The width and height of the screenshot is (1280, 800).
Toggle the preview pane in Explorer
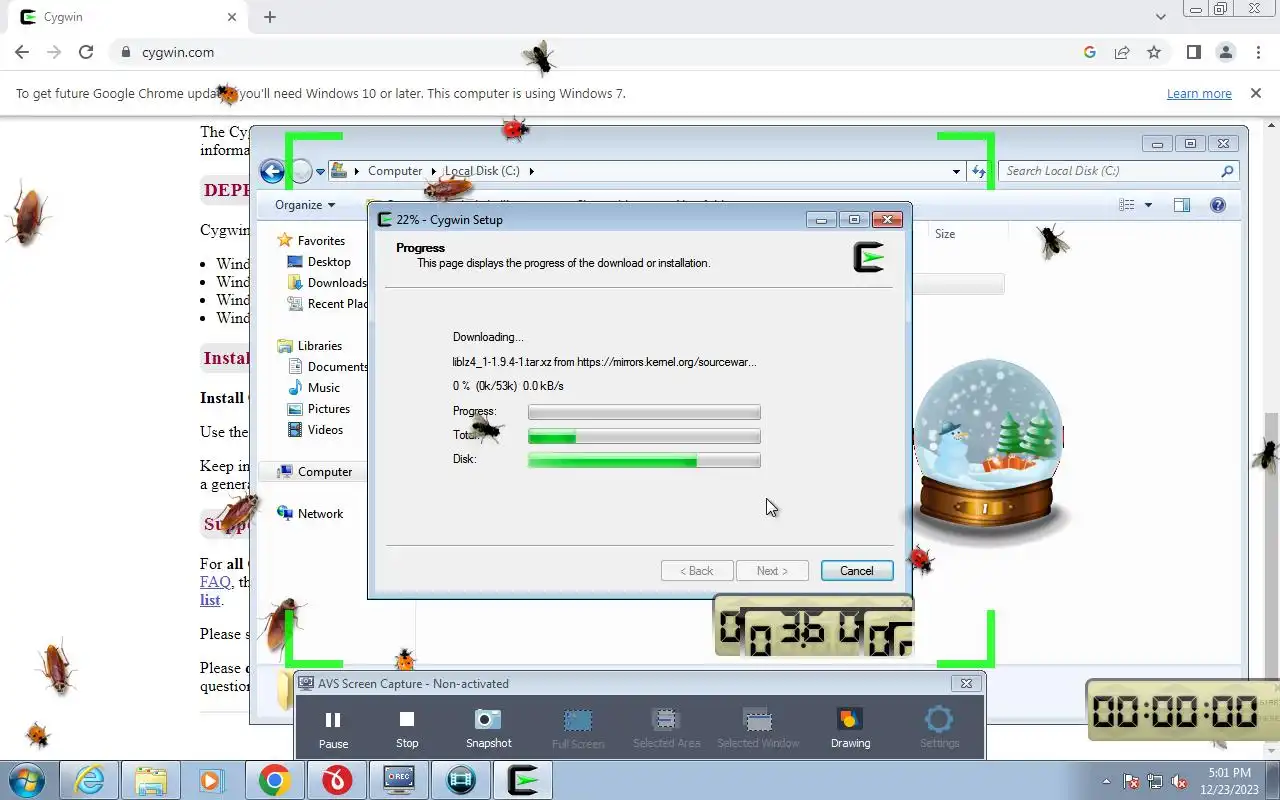pos(1181,205)
